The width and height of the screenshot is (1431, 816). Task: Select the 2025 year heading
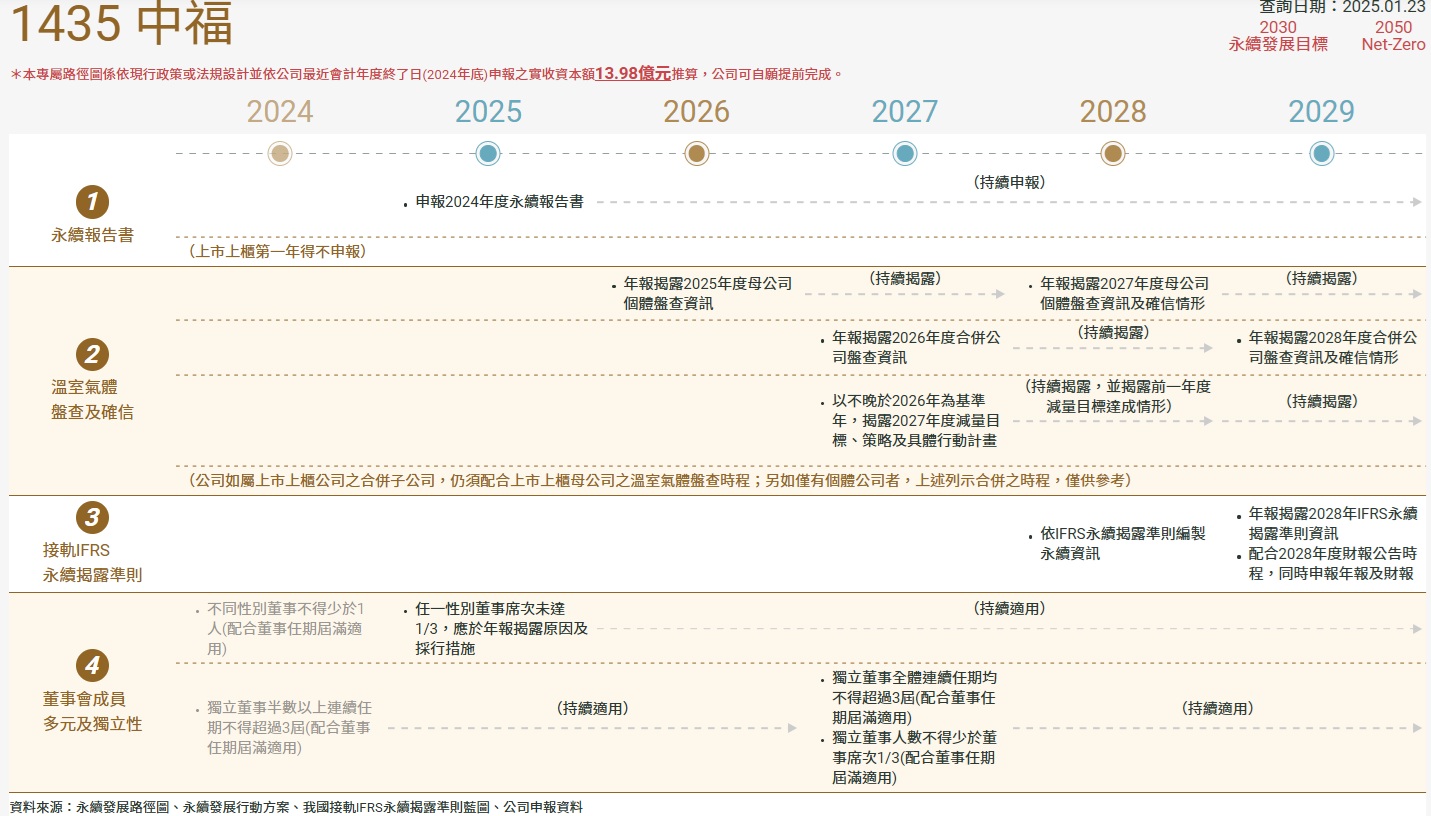[x=488, y=111]
